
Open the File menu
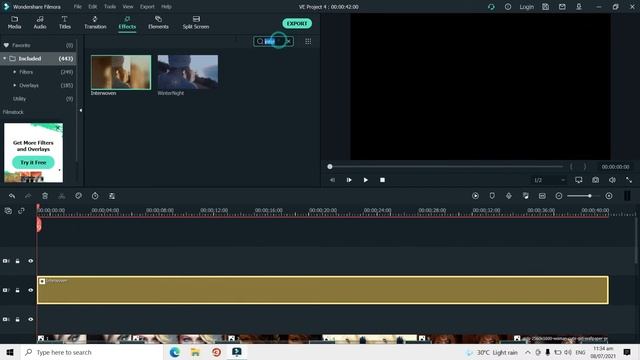point(78,7)
